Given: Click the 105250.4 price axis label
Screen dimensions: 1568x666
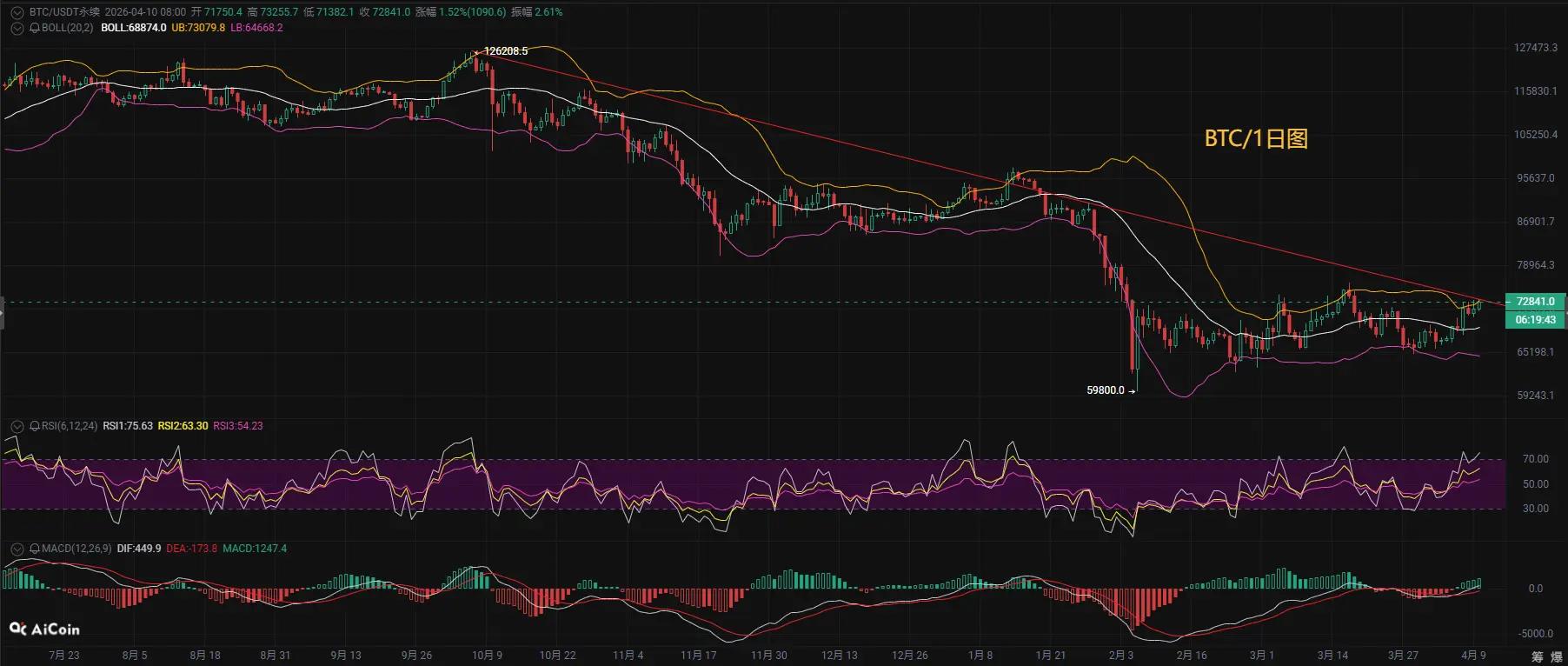Looking at the screenshot, I should coord(1536,135).
